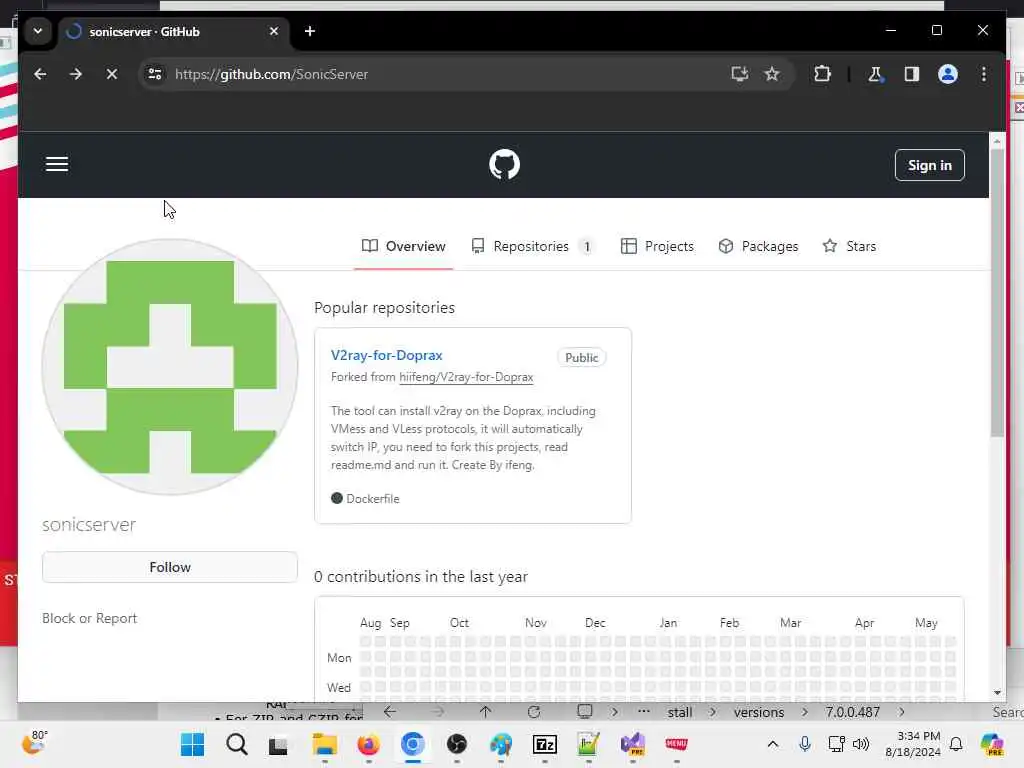Click the install app icon in address bar

[739, 74]
